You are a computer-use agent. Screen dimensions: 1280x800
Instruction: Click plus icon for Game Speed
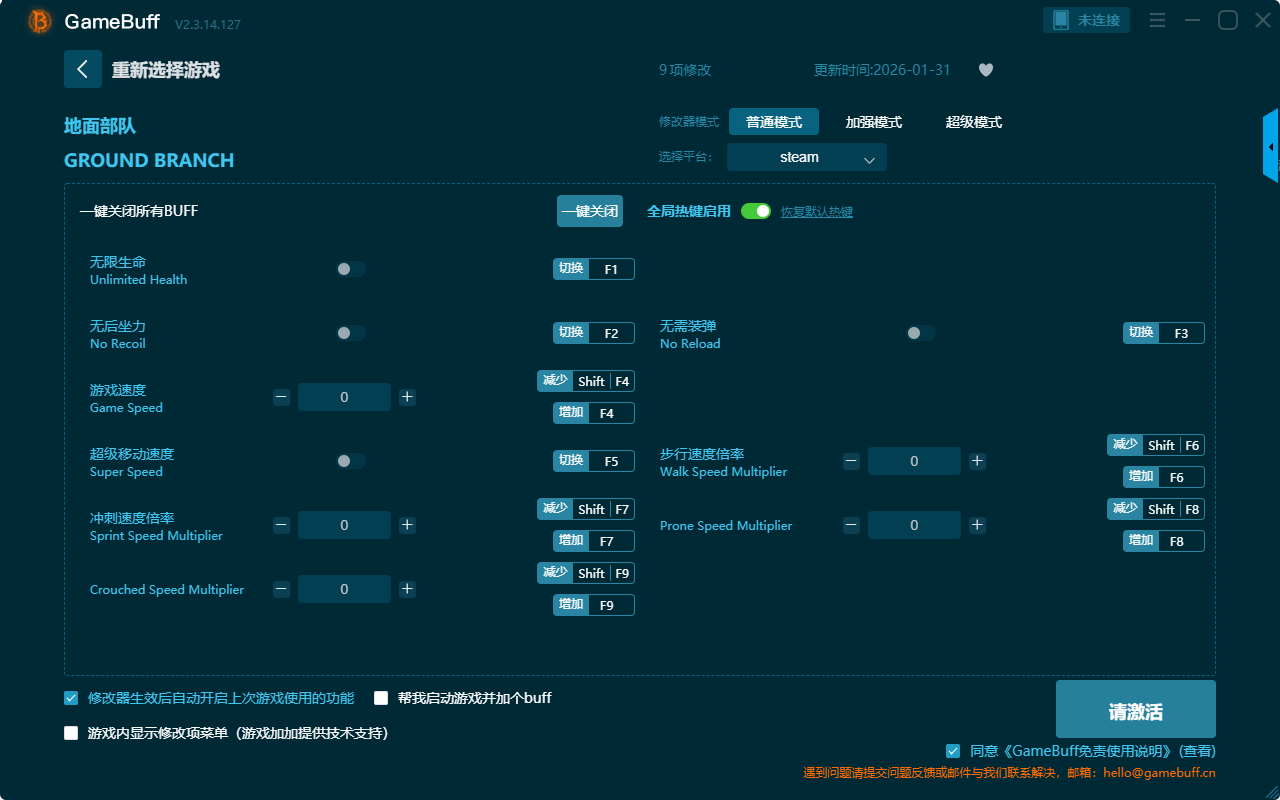click(x=407, y=397)
